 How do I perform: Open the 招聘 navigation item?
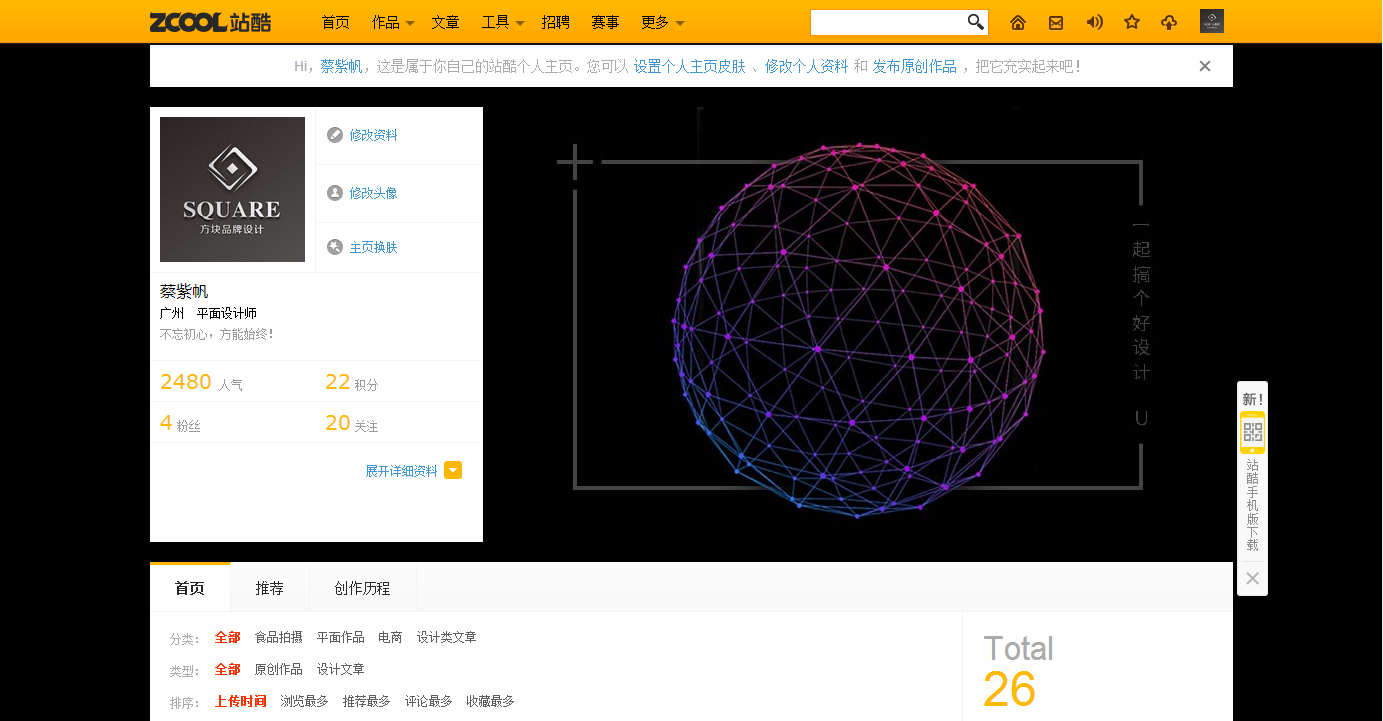pos(556,22)
